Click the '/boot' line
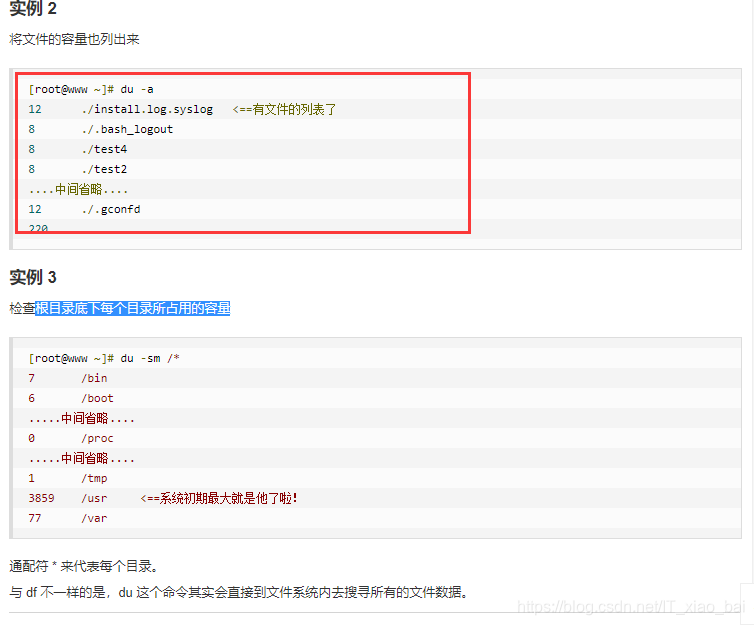Viewport: 754px width, 625px height. click(98, 399)
